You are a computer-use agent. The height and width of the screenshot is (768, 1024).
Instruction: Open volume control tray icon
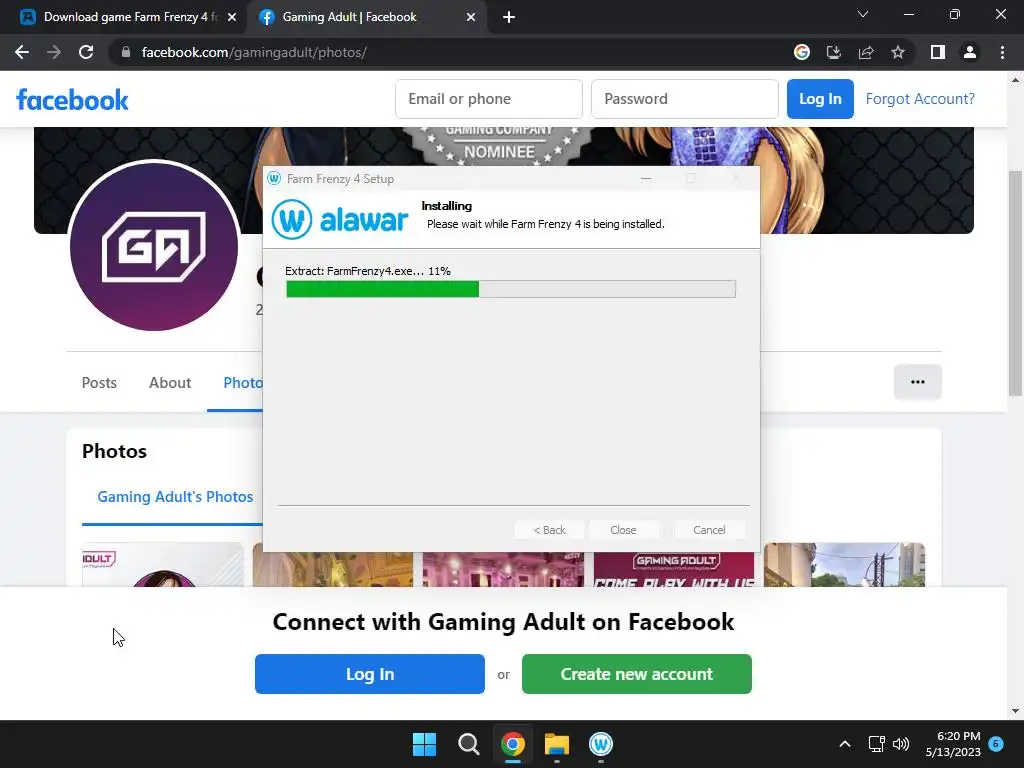901,744
